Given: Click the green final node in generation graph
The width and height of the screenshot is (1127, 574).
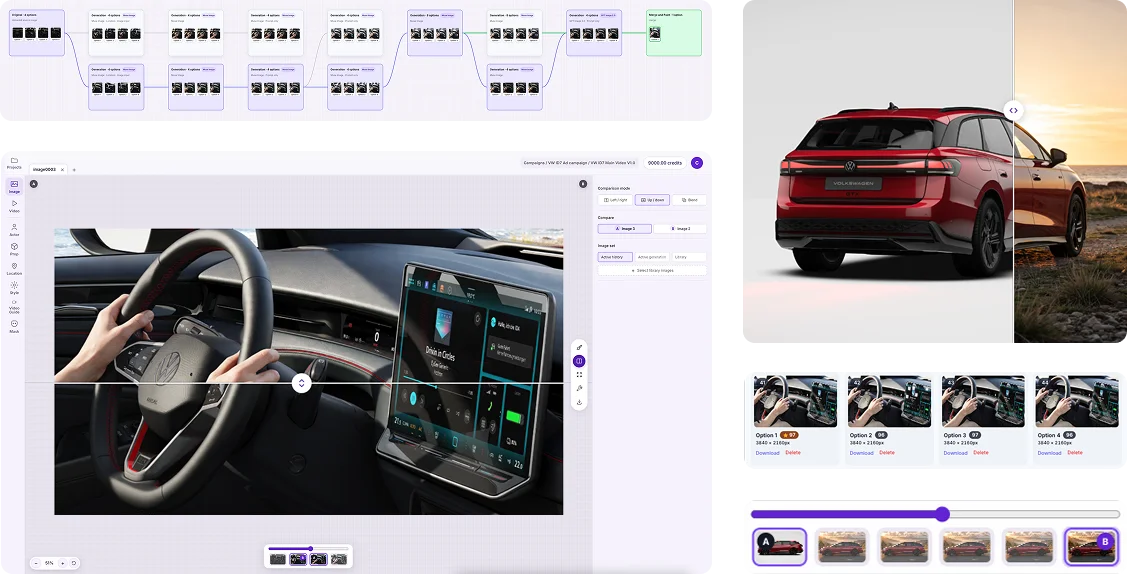Looking at the screenshot, I should tap(673, 32).
